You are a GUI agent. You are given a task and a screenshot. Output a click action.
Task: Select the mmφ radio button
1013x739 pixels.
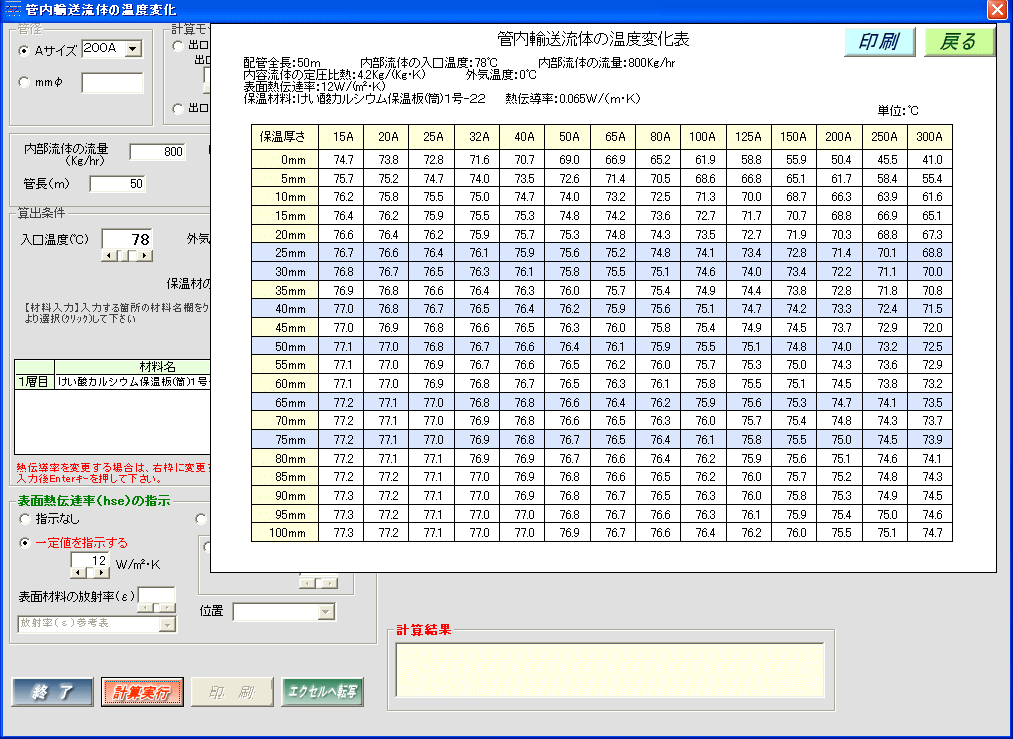click(x=24, y=83)
